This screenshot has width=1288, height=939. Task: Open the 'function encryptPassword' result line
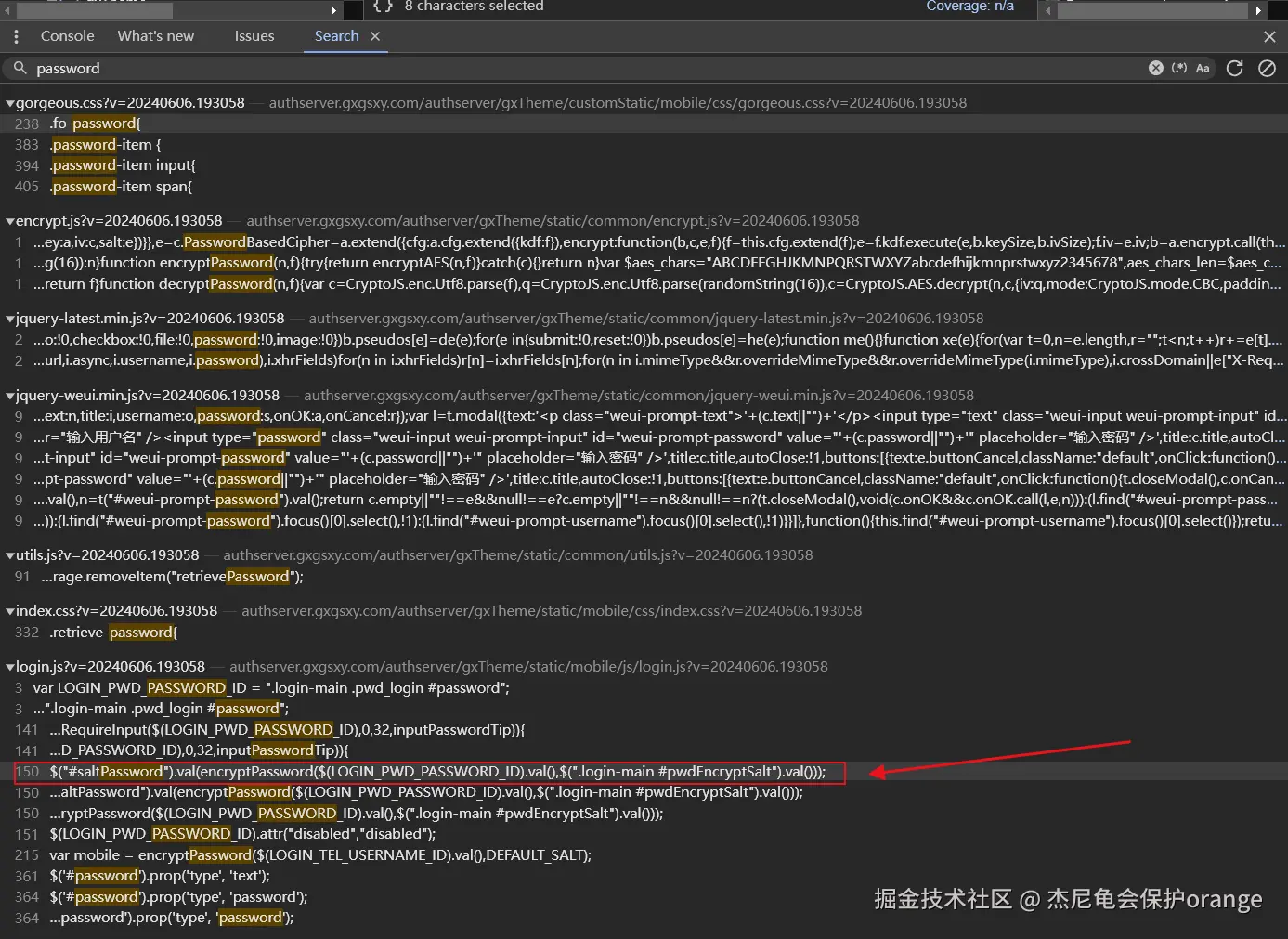(644, 263)
